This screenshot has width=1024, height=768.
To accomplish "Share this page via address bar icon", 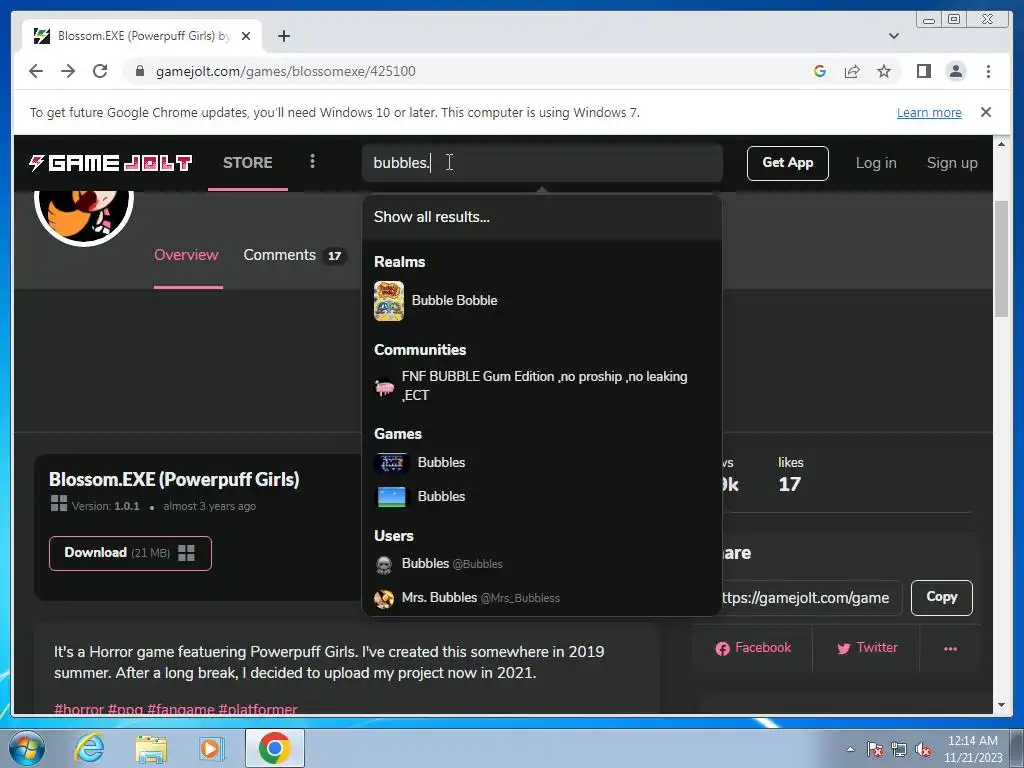I will pyautogui.click(x=852, y=71).
